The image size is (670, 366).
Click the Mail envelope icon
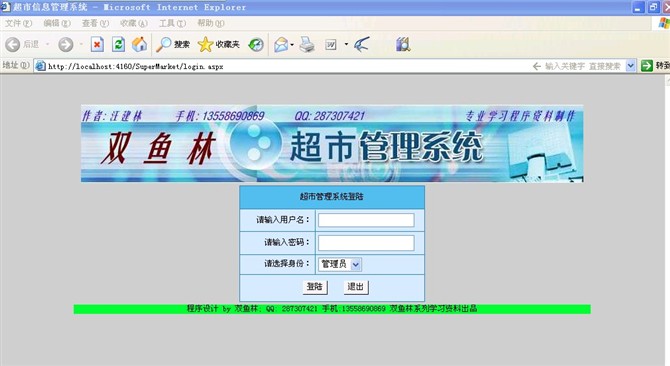pos(281,44)
